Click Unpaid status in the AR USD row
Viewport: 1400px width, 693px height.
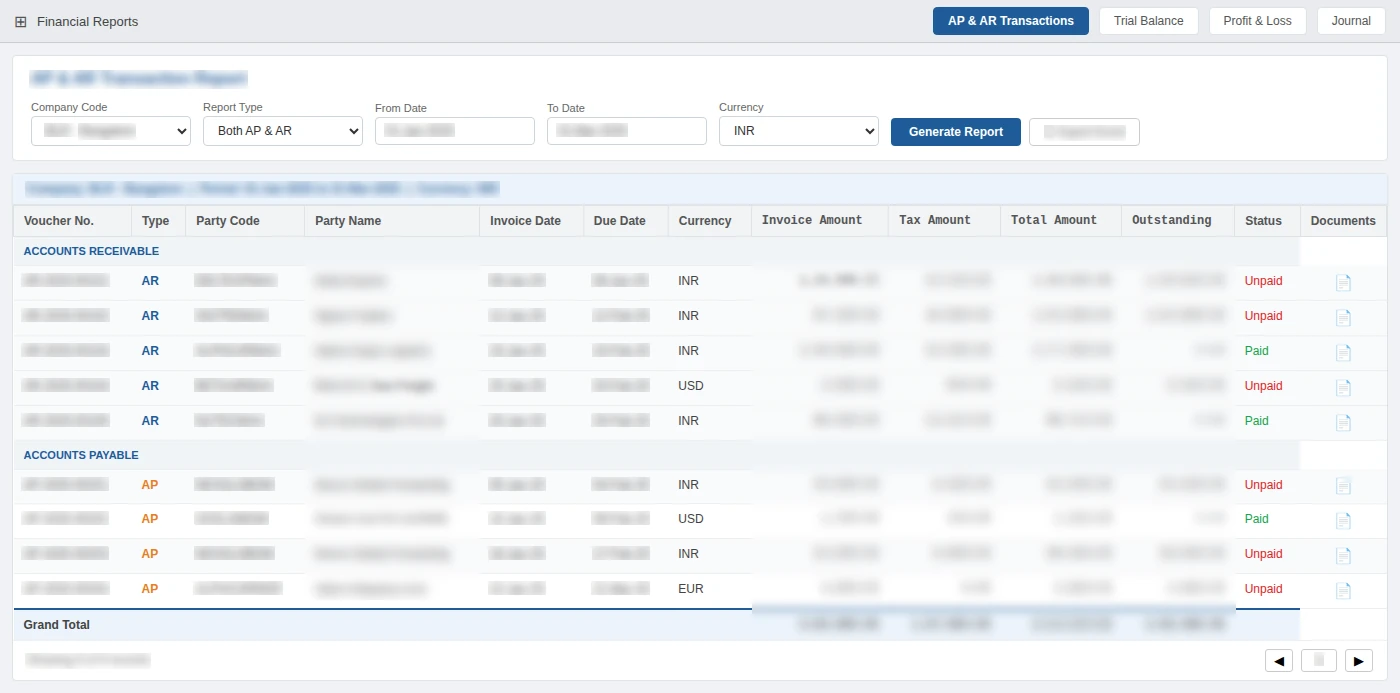coord(1263,386)
